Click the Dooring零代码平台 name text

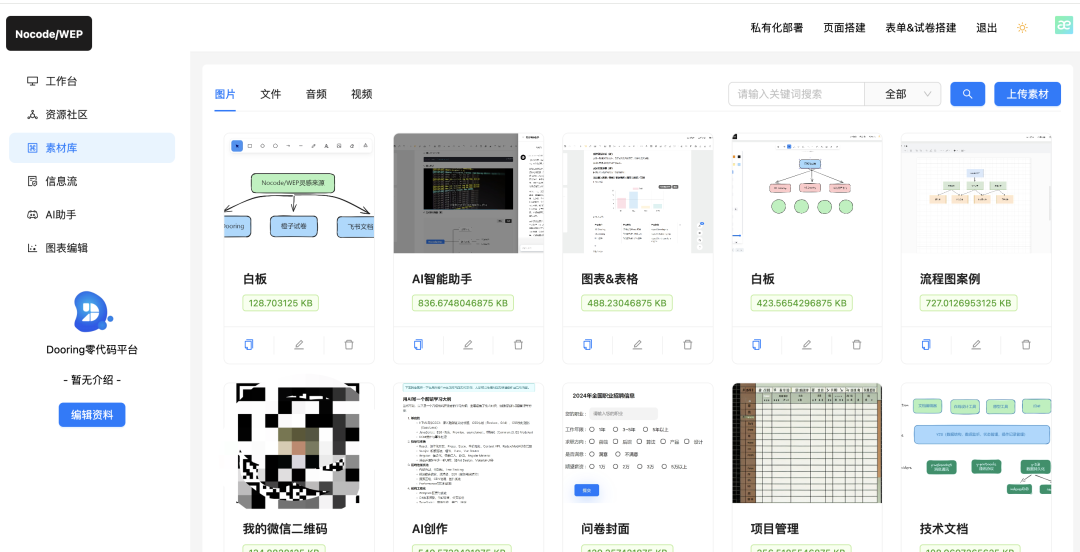(x=92, y=350)
